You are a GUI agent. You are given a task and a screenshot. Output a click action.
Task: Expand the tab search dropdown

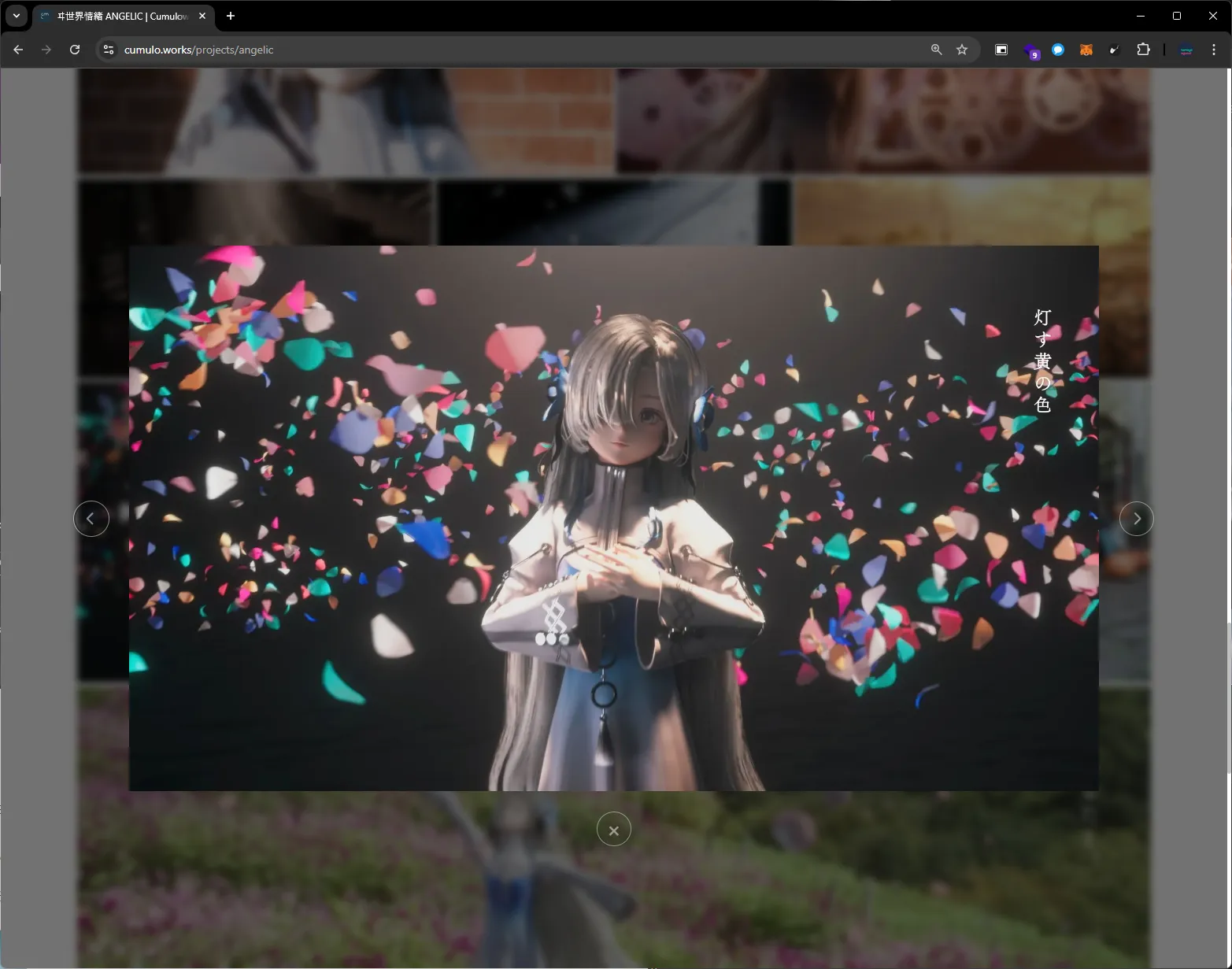16,16
